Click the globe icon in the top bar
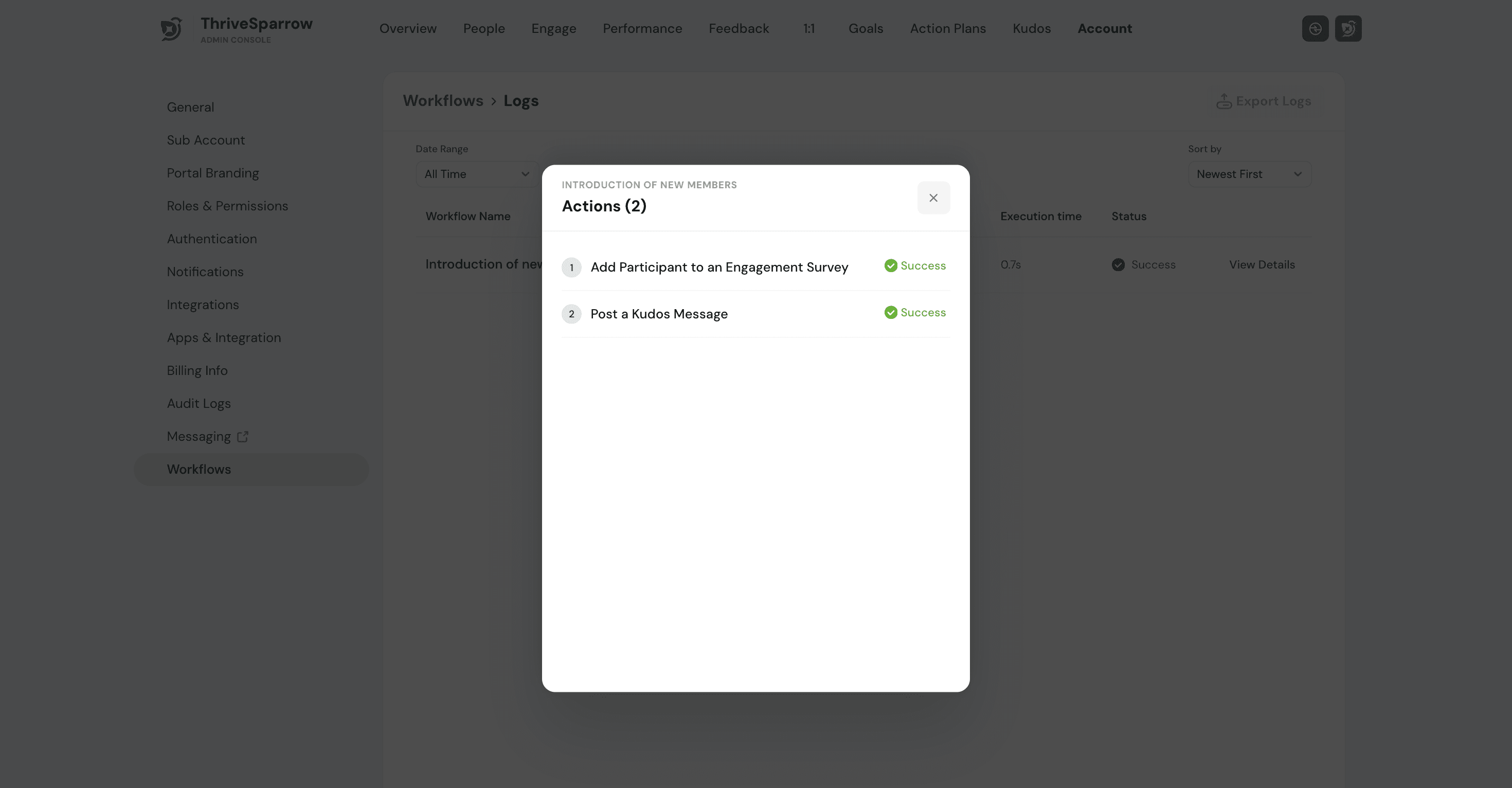This screenshot has height=788, width=1512. pos(1315,28)
